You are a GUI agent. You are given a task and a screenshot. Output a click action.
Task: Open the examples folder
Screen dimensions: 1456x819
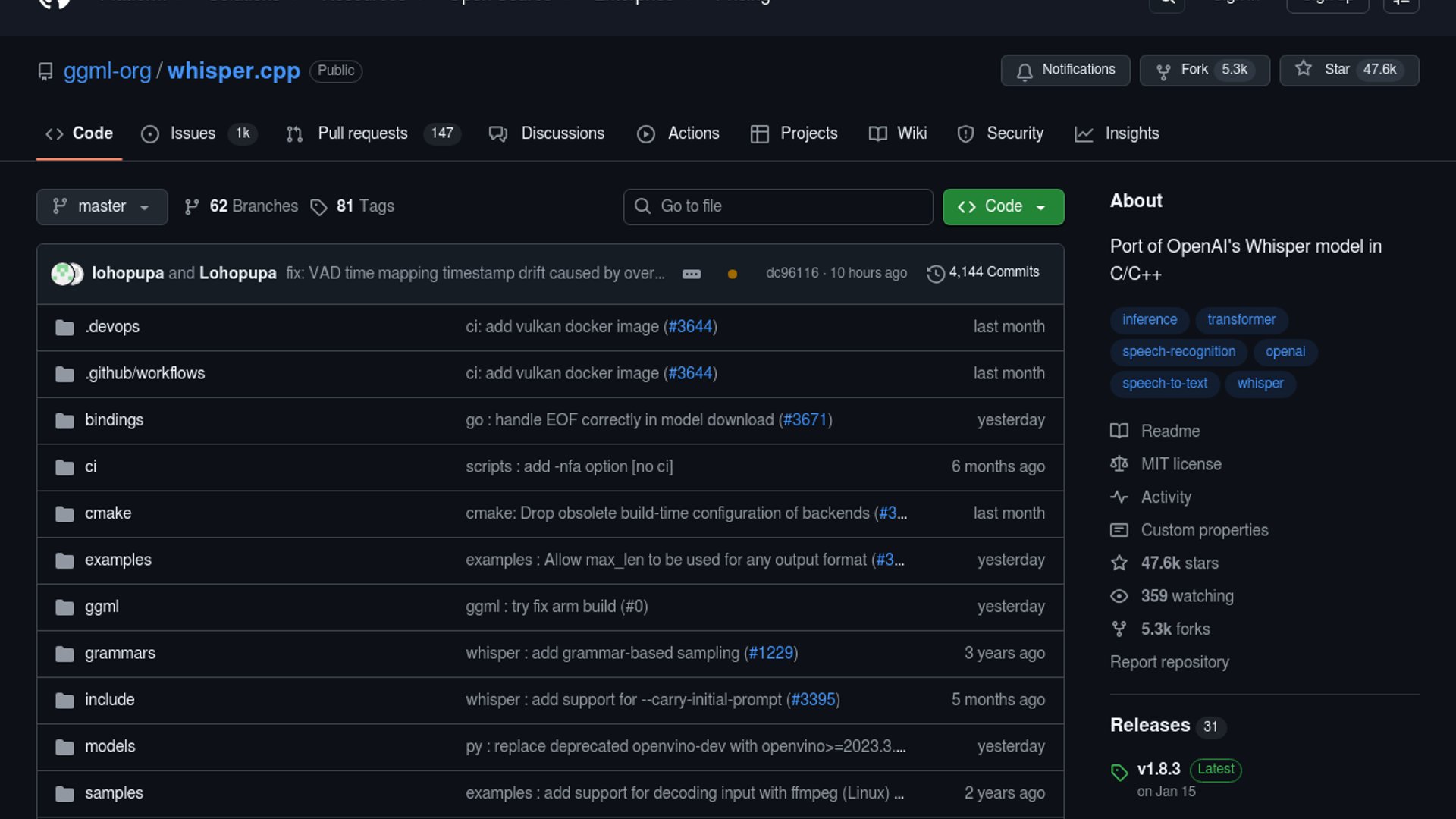[118, 560]
